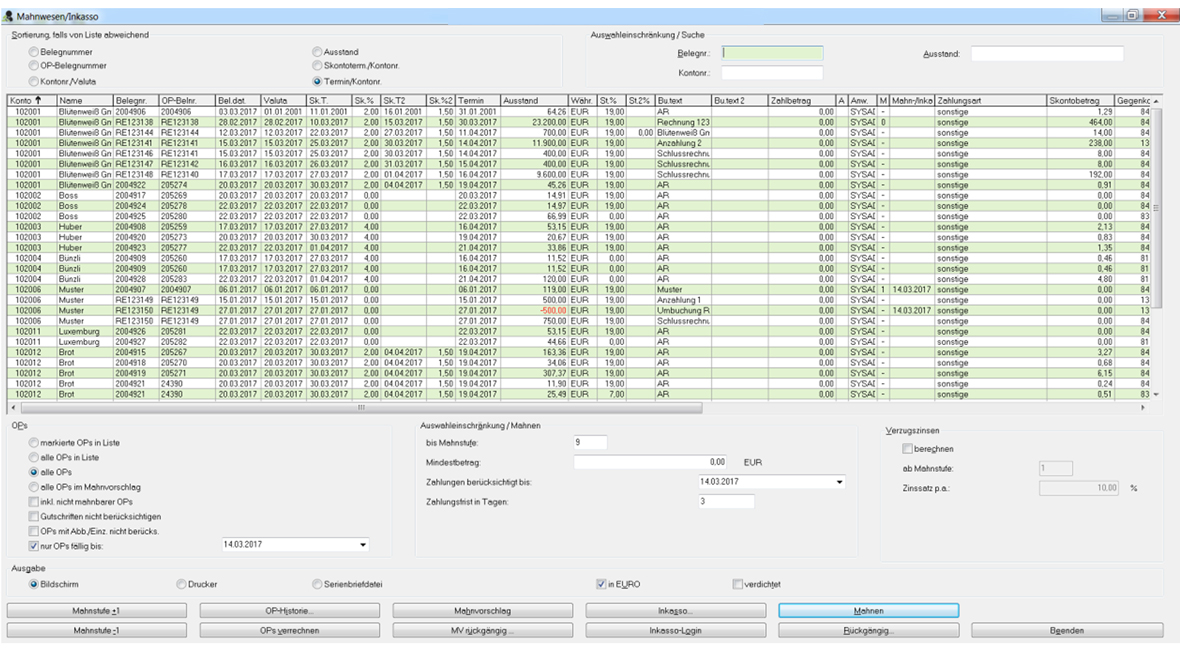The image size is (1180, 650).
Task: Open the 'nur OPs fällig bis' date dropdown
Action: click(x=362, y=546)
